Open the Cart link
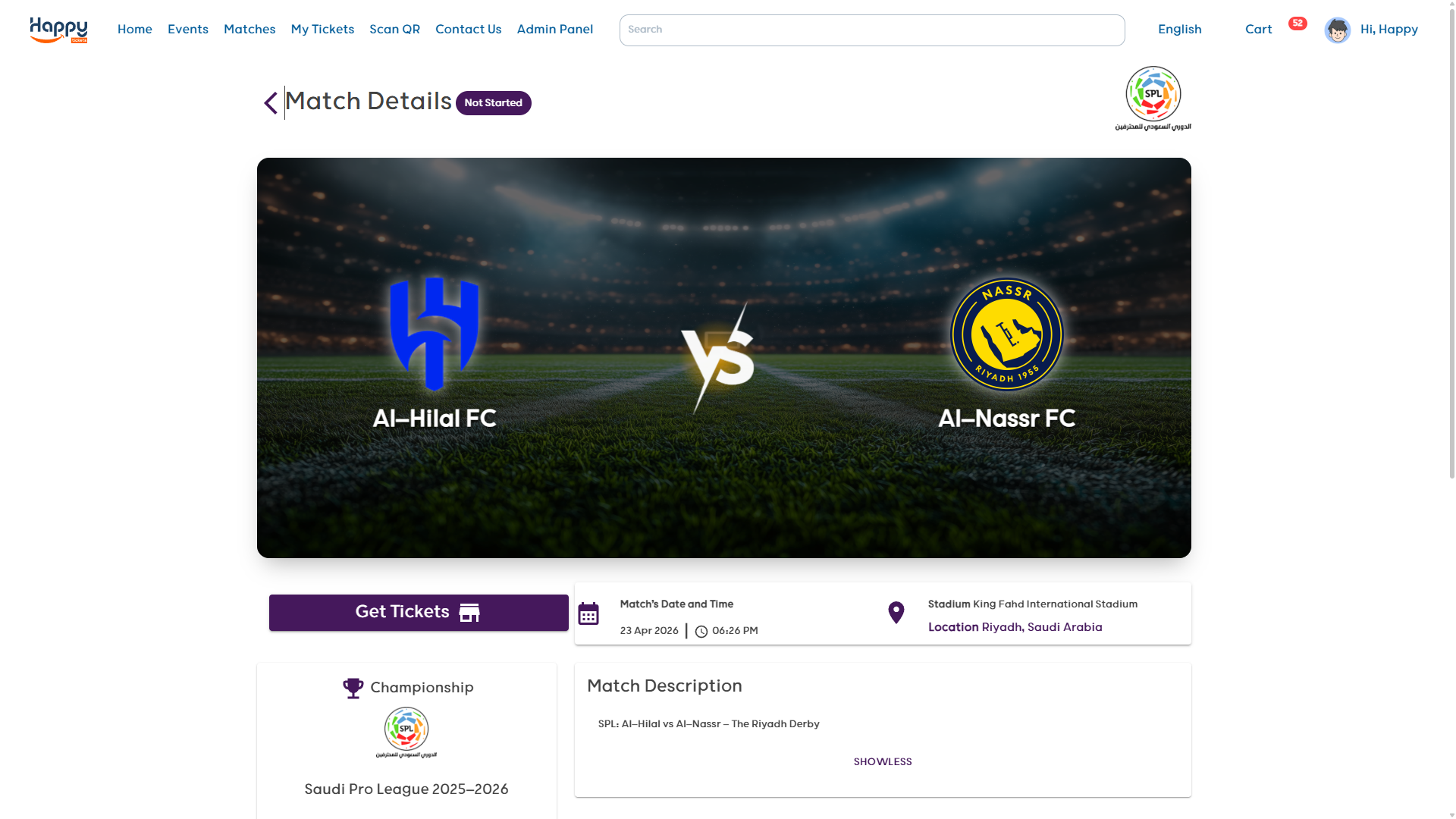Viewport: 1456px width, 819px height. (1258, 30)
